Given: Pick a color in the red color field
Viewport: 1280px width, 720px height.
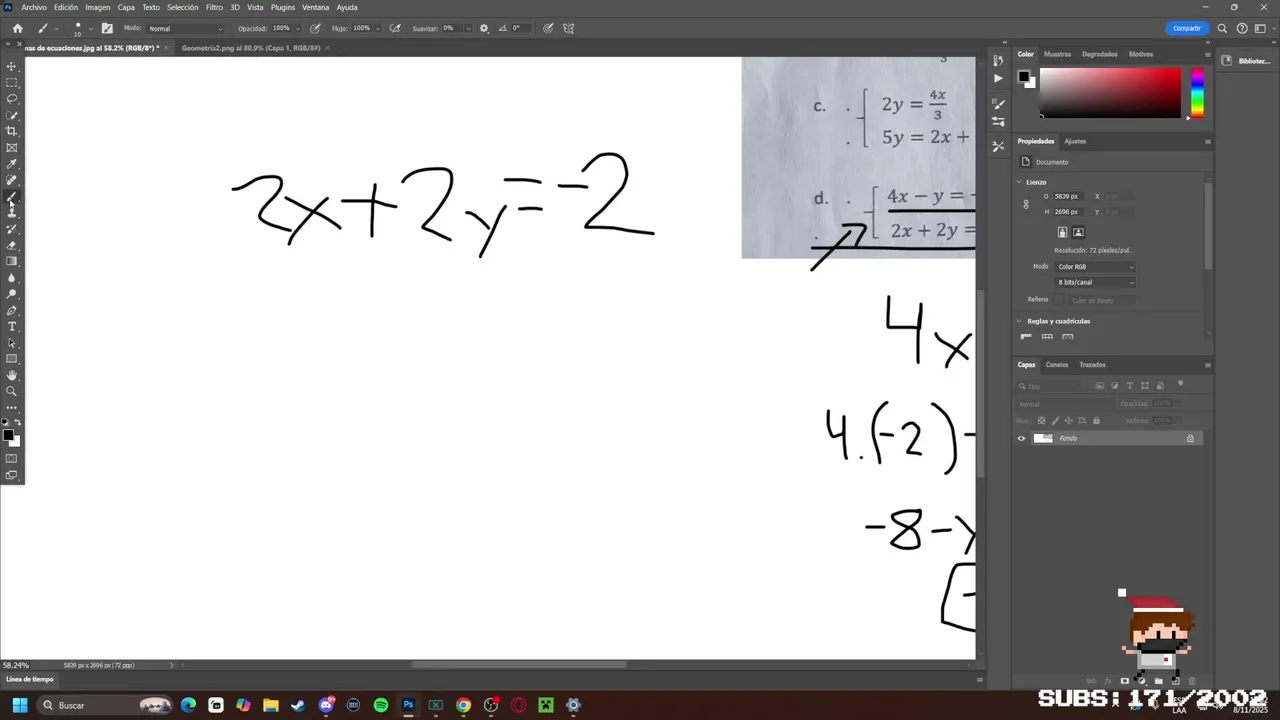Looking at the screenshot, I should 1110,93.
